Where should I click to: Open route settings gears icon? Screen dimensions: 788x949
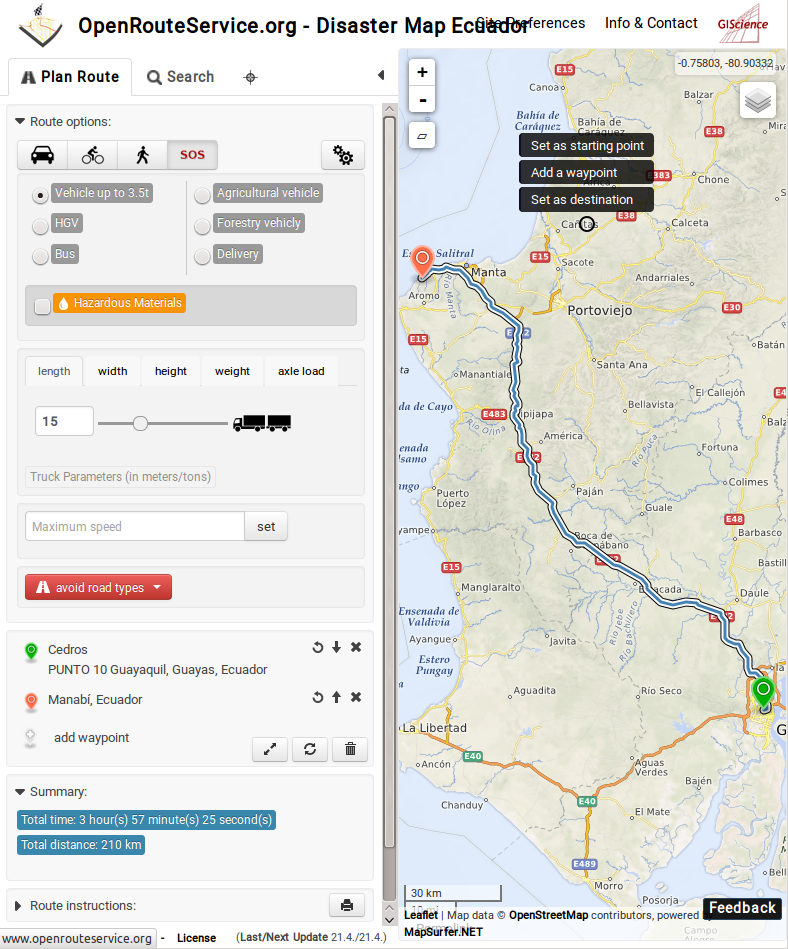(342, 155)
